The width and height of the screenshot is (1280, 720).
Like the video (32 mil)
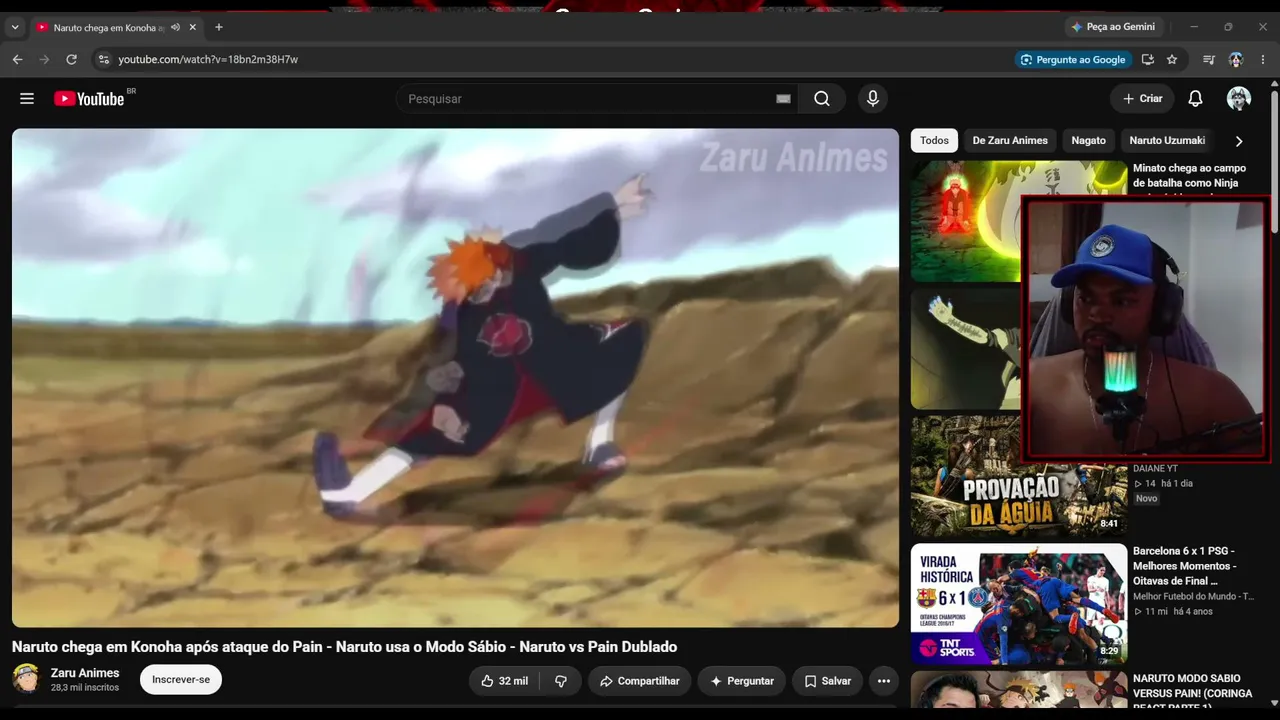coord(504,681)
